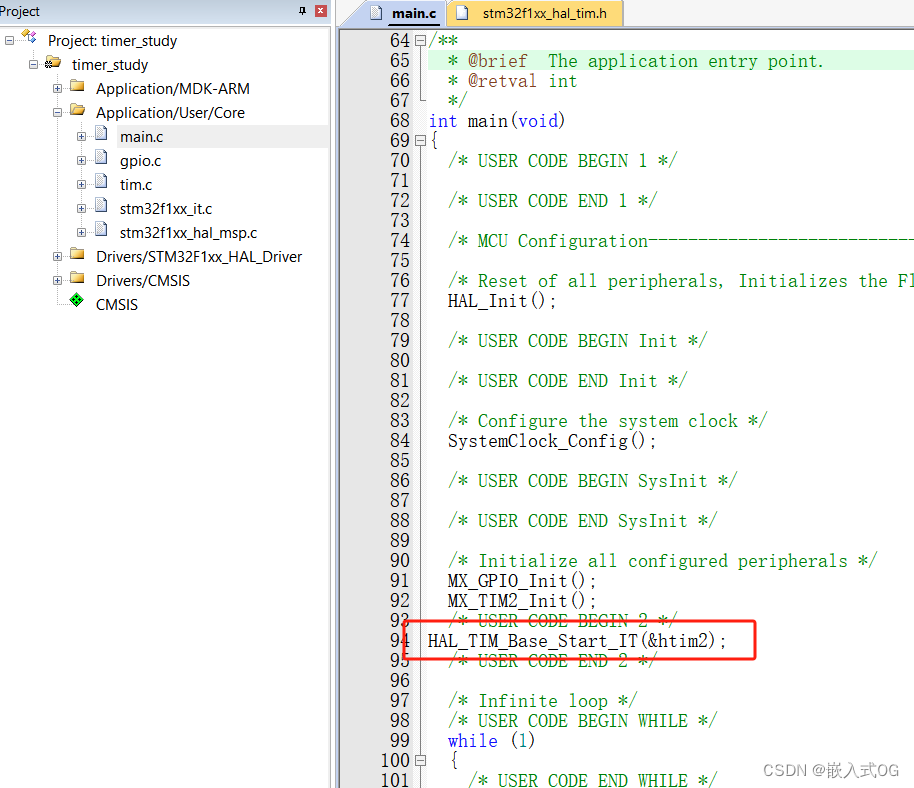Click the 'Configure the system clock' comment
Screen dimensions: 914x788
coord(607,421)
